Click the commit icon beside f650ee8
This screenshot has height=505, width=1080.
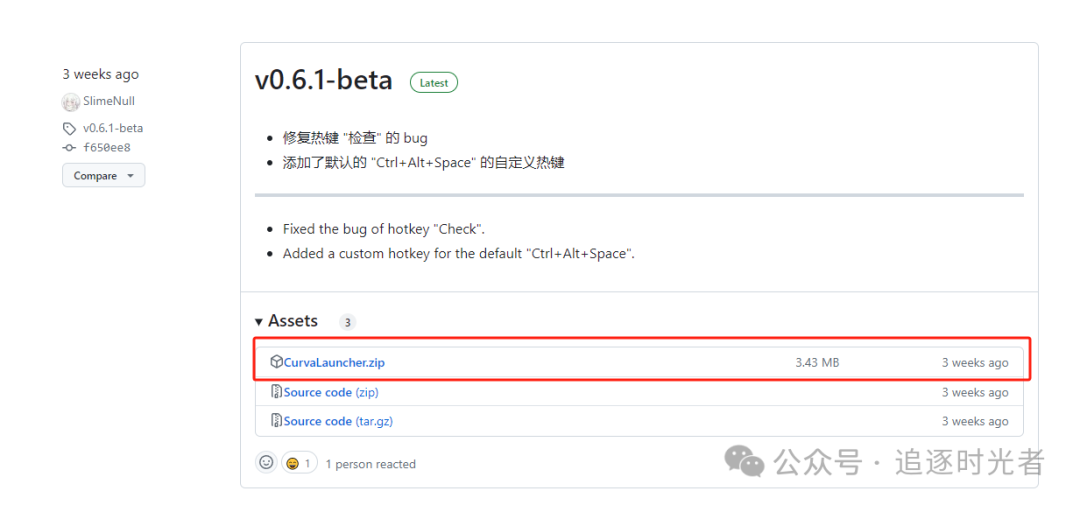[x=69, y=148]
